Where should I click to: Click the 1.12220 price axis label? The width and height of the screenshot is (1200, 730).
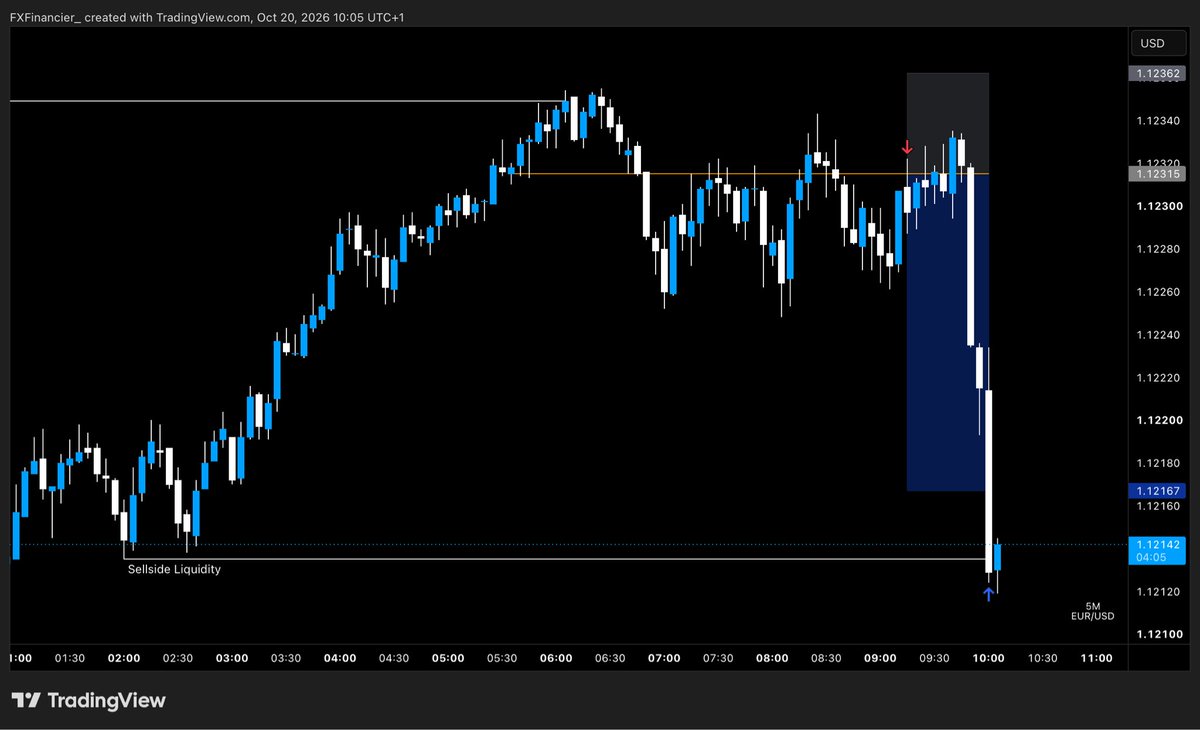pyautogui.click(x=1159, y=378)
